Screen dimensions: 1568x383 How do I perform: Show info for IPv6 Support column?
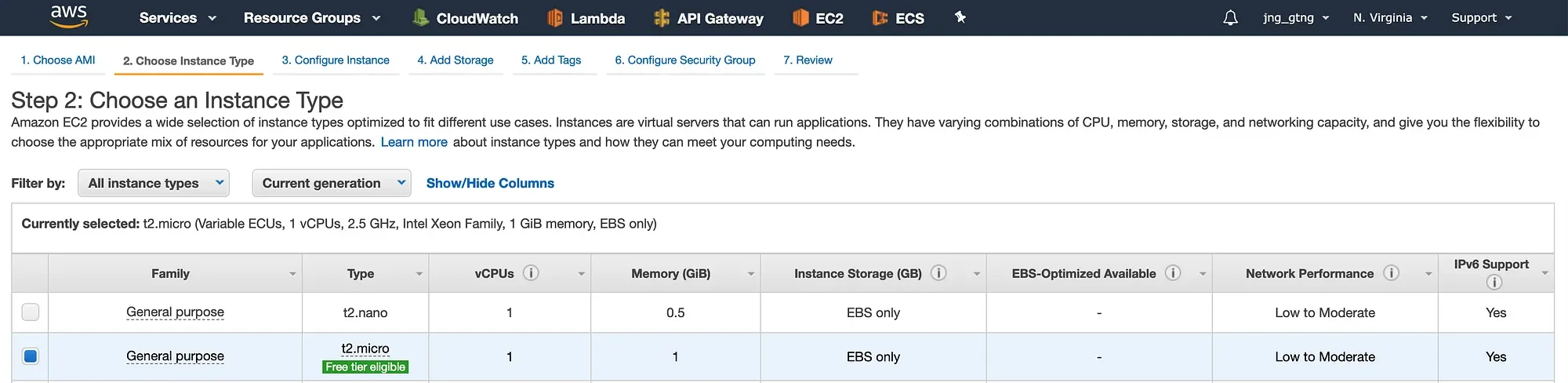point(1494,283)
